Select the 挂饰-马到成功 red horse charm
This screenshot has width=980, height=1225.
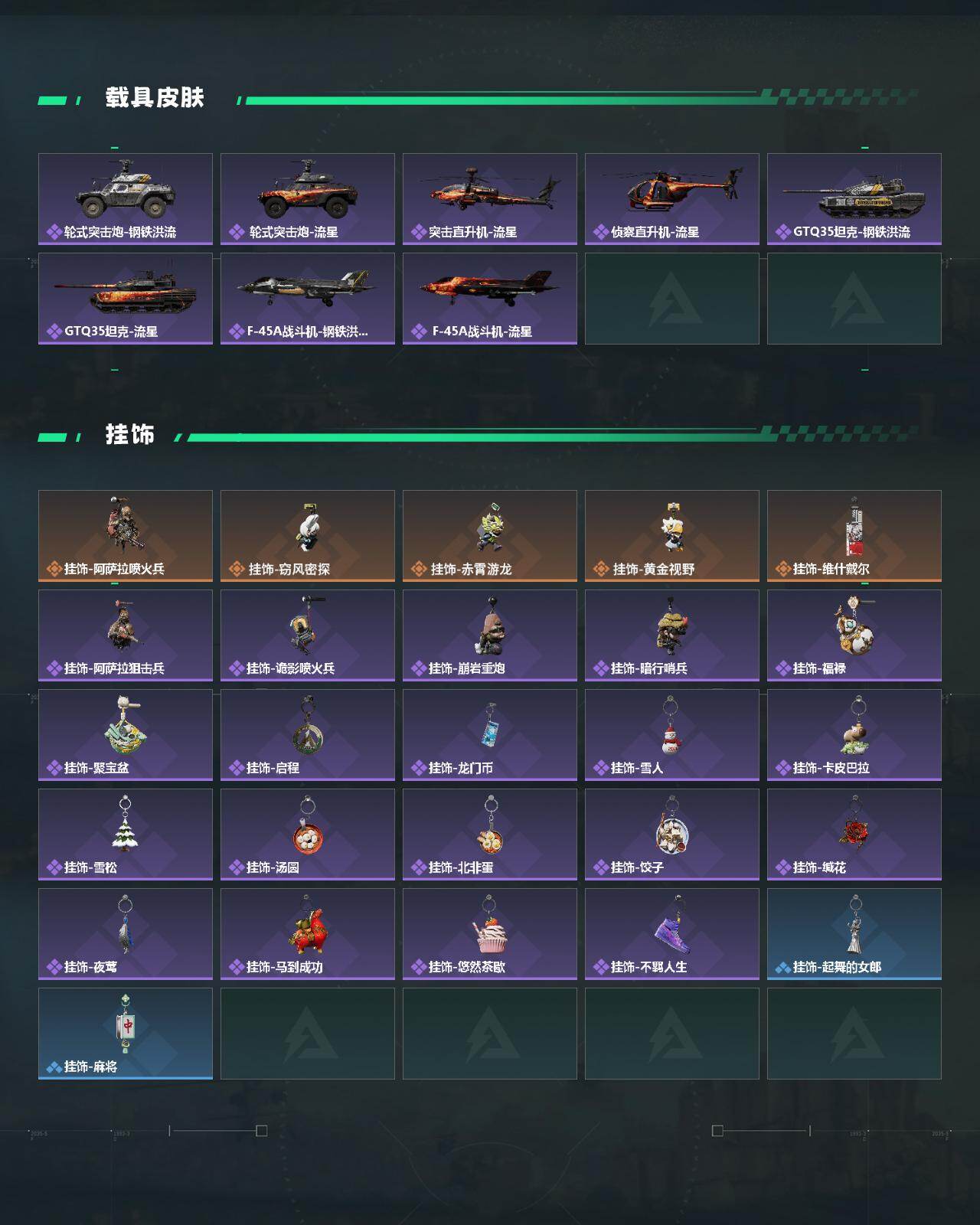[x=308, y=934]
